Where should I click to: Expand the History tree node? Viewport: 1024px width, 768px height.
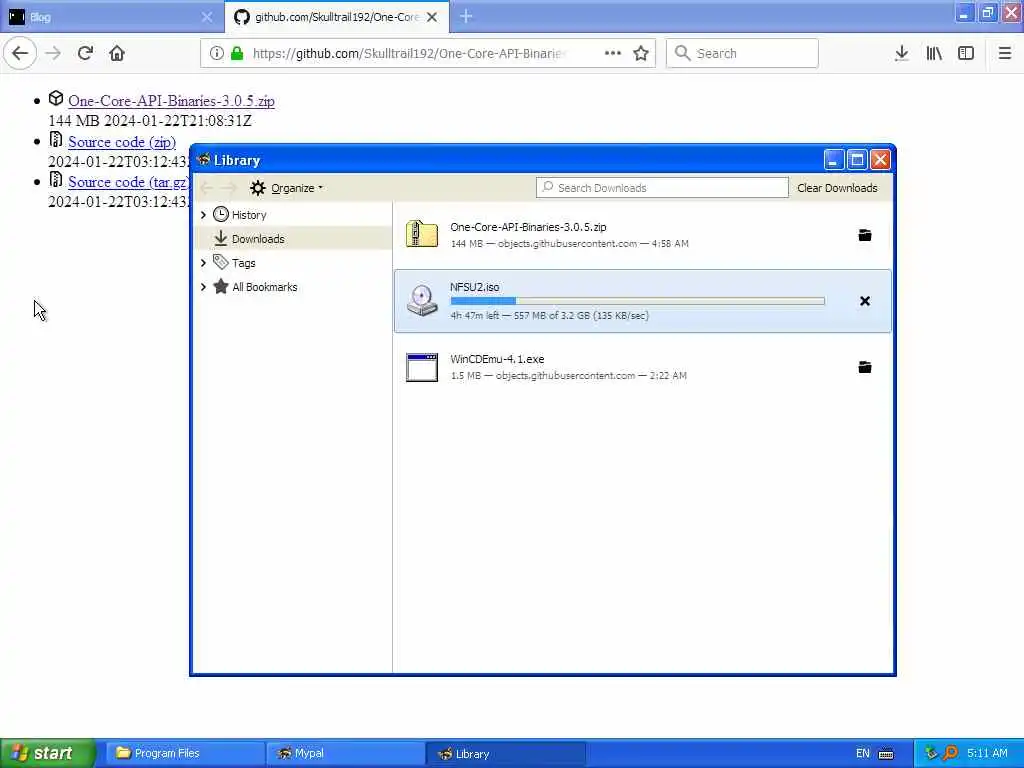click(203, 215)
